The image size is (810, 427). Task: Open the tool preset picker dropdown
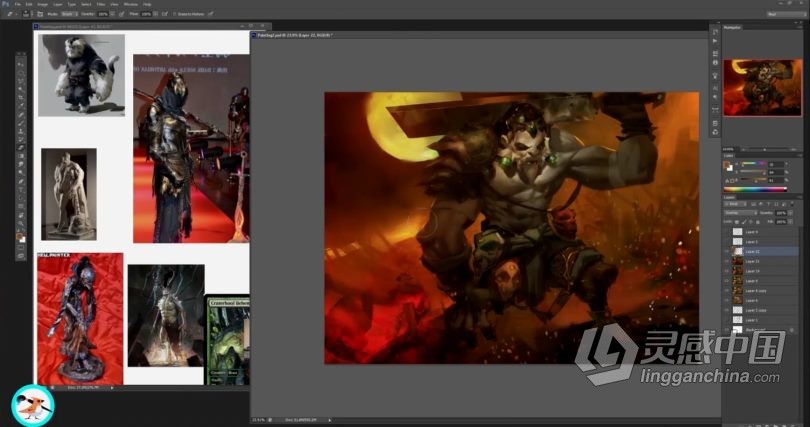tap(16, 14)
